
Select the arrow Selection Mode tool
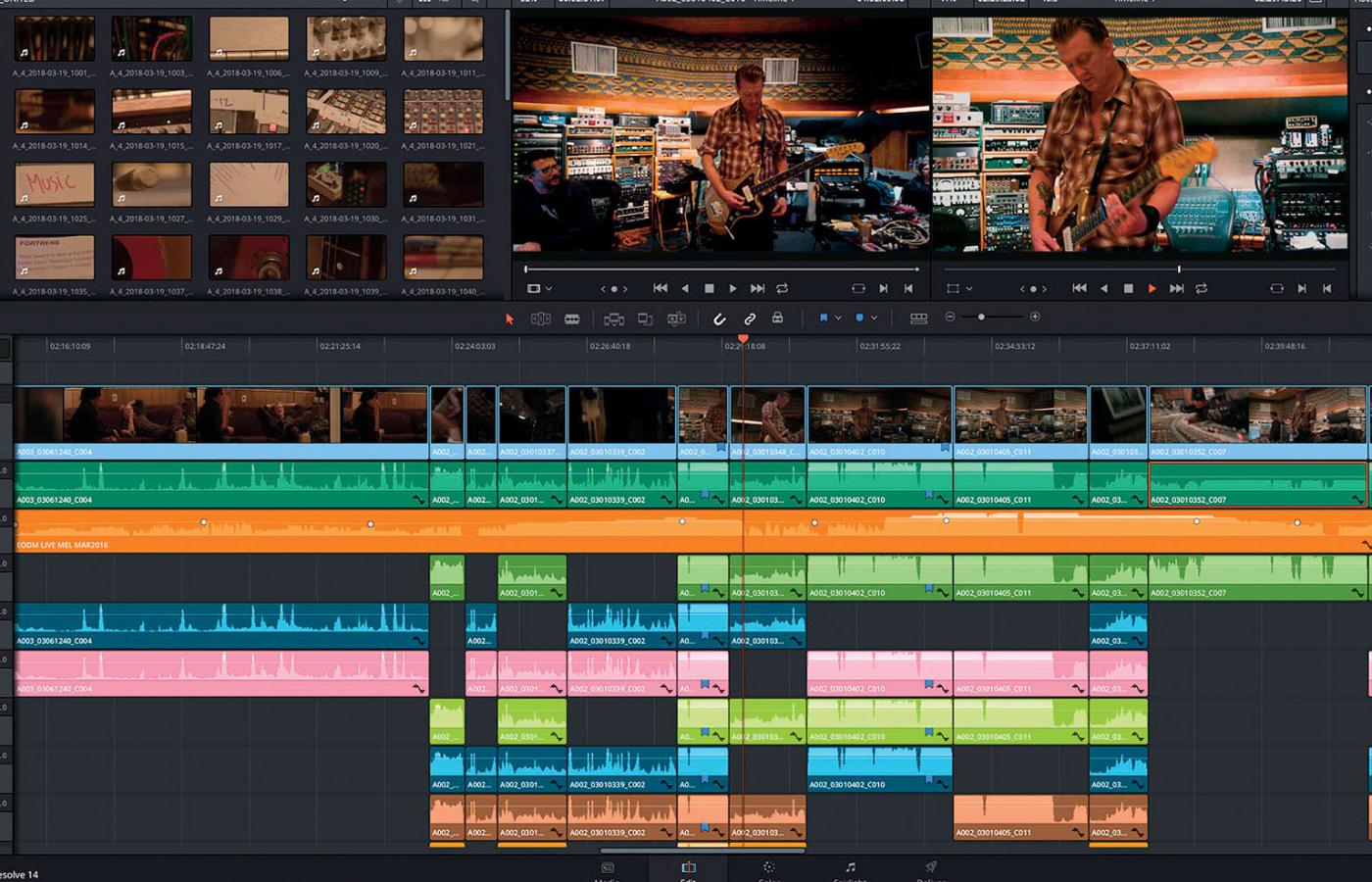pos(509,318)
